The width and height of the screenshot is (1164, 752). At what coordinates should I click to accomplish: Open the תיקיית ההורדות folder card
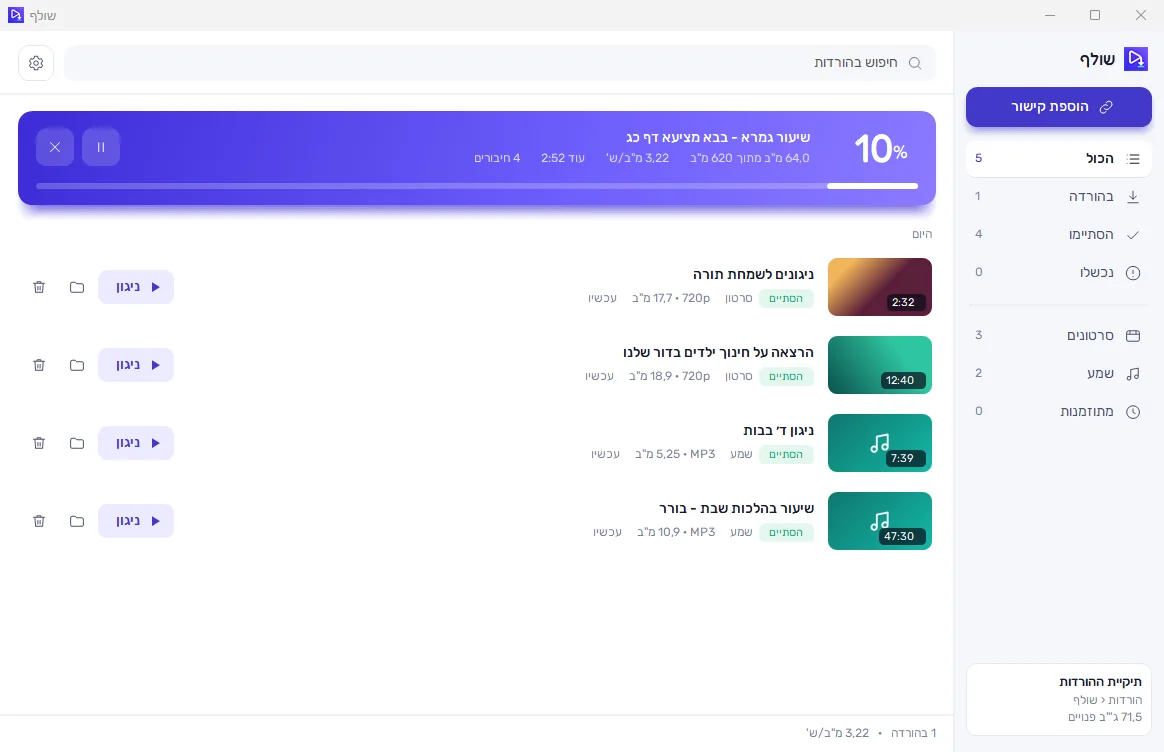pos(1059,699)
